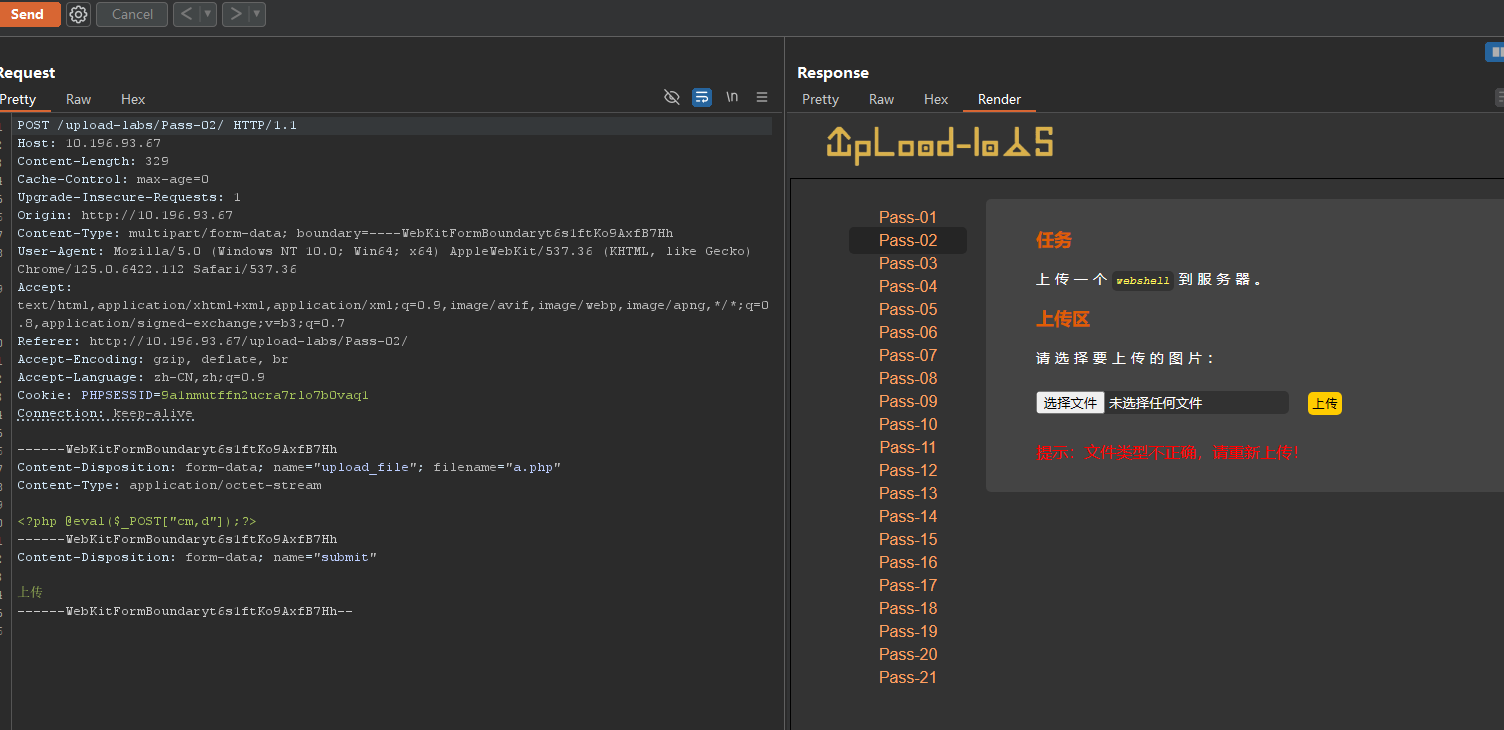Go forward to the next request
This screenshot has width=1504, height=730.
234,14
